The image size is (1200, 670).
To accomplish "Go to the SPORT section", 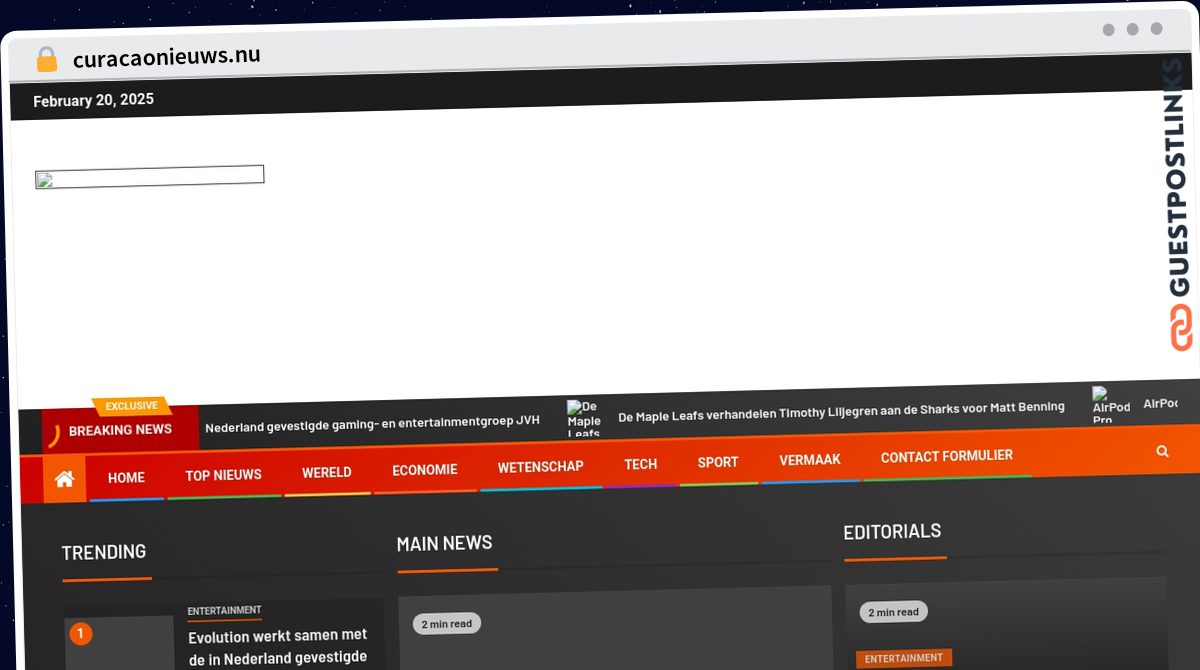I will point(718,462).
